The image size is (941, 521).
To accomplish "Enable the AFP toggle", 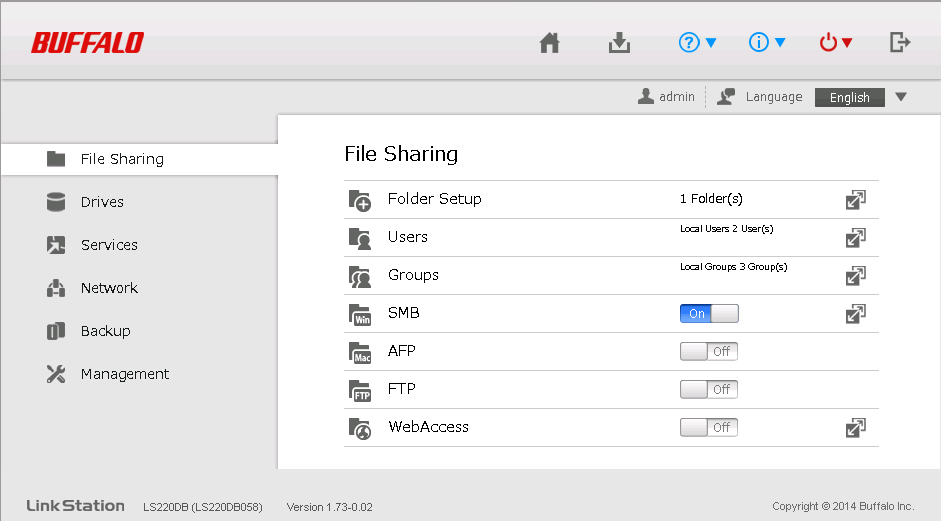I will (708, 352).
